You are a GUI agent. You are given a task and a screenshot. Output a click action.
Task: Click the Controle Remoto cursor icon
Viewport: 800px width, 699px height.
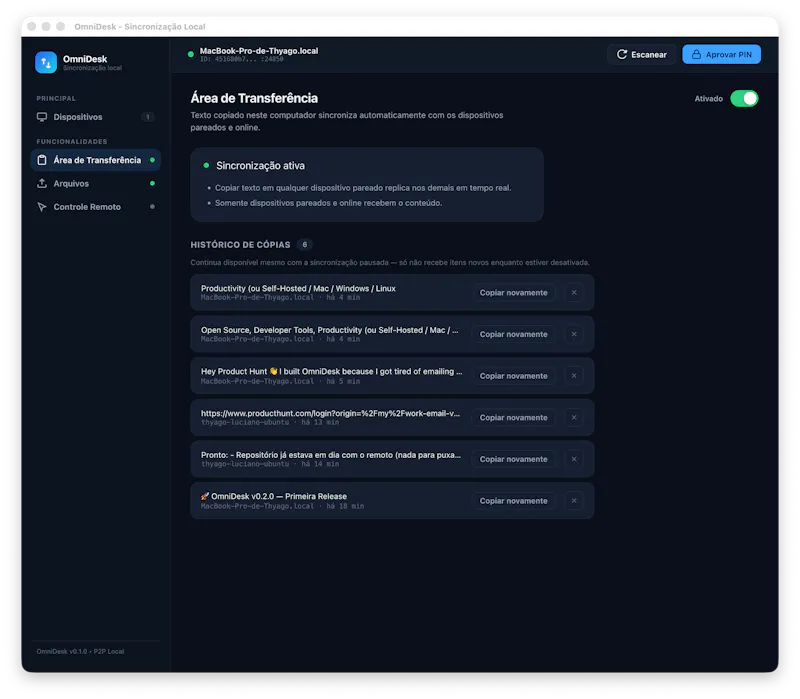coord(42,207)
